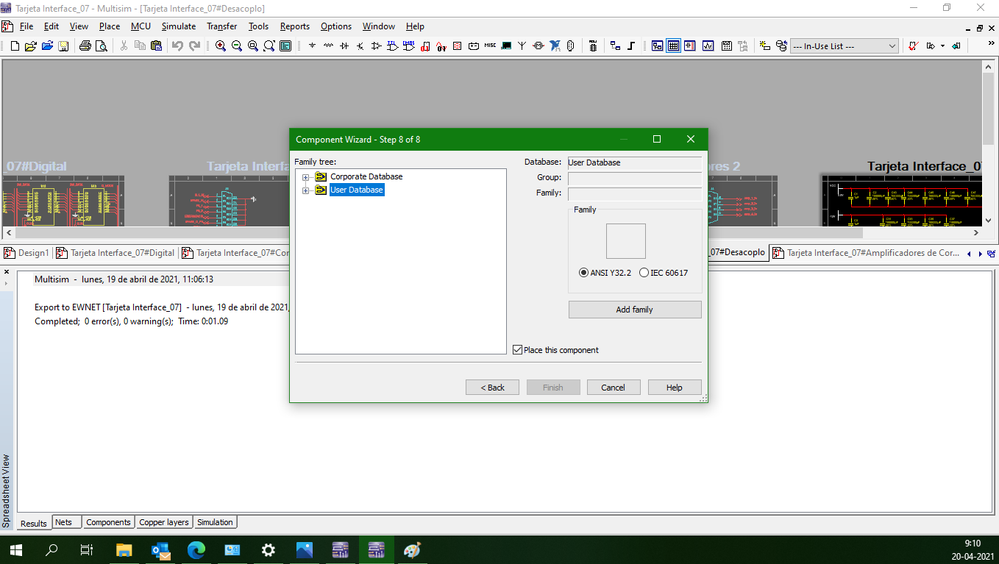Open the Reports menu

pos(294,26)
